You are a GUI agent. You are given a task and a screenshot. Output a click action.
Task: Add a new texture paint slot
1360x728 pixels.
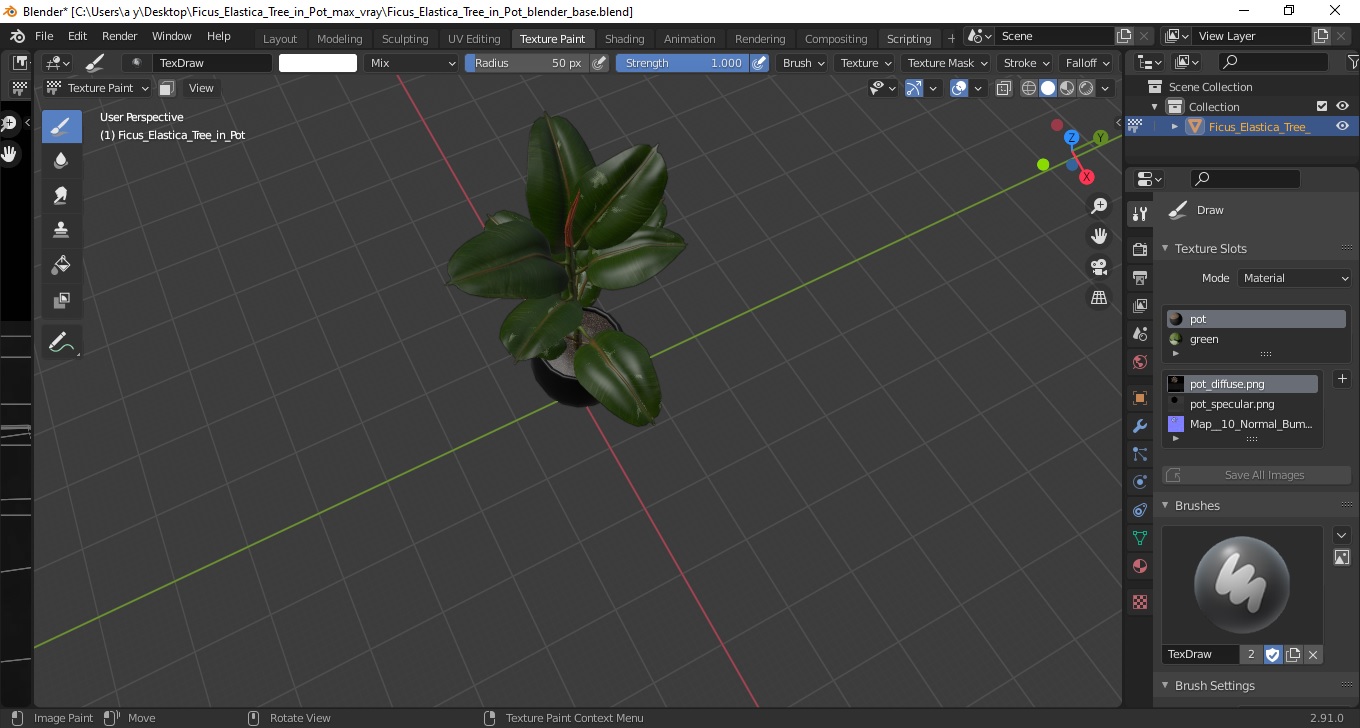coord(1342,379)
